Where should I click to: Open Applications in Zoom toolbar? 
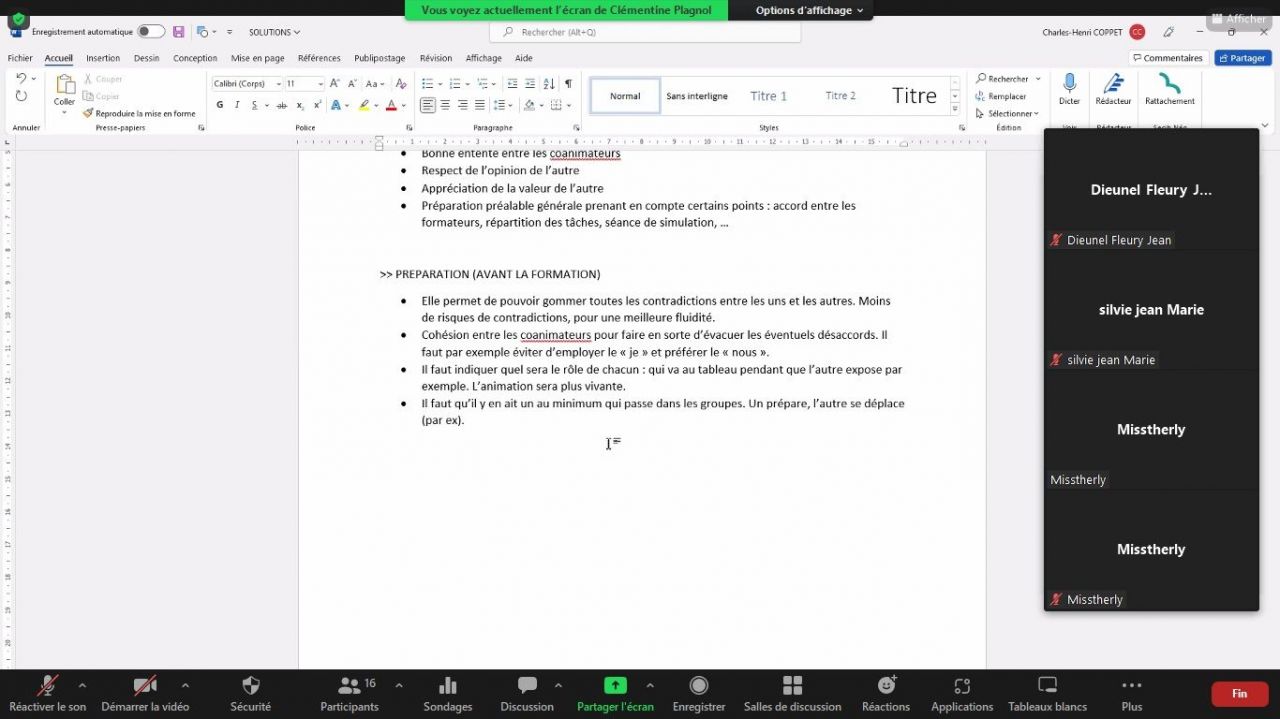[x=962, y=694]
